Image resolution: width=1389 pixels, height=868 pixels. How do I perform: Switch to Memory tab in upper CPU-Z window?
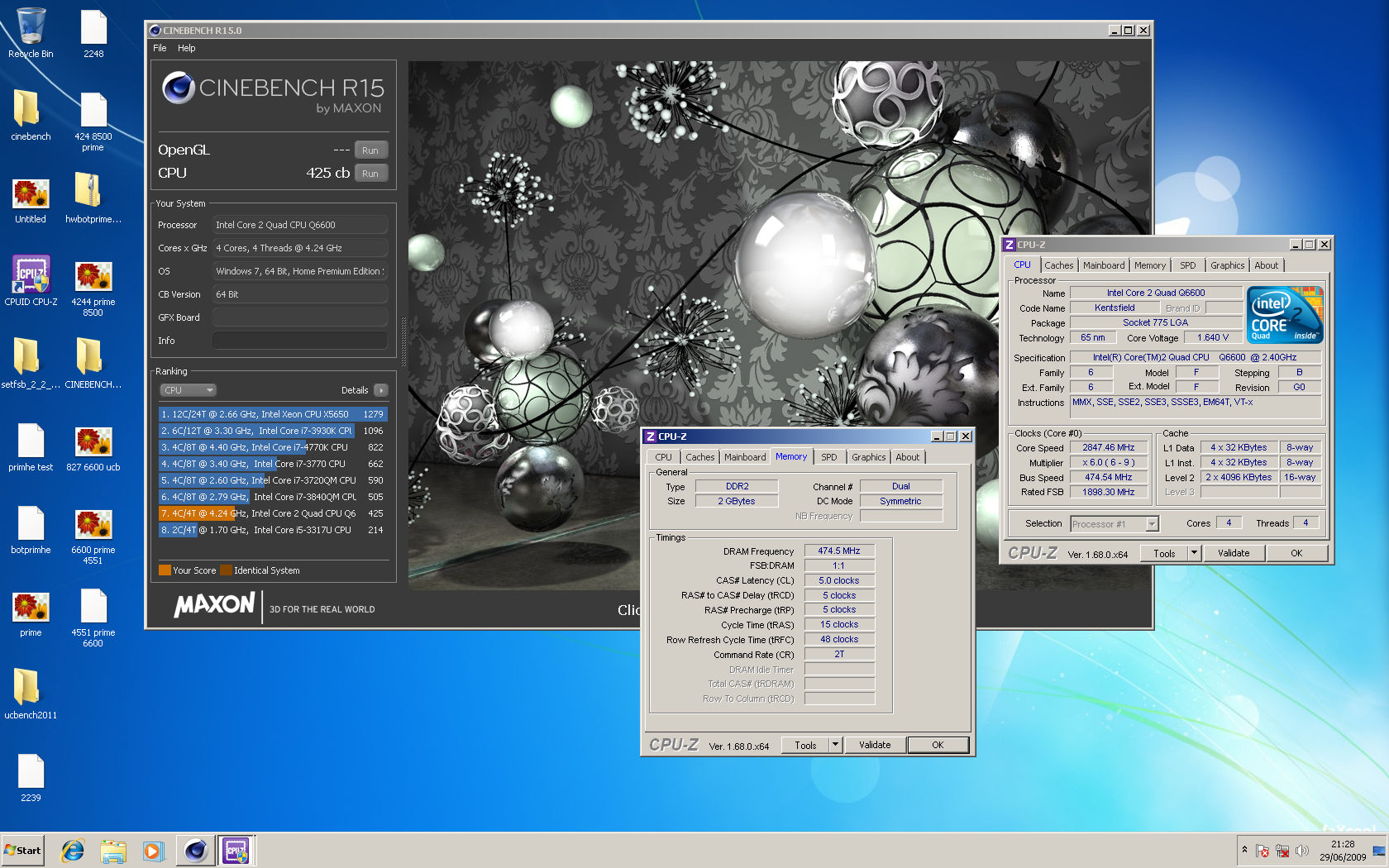(x=1150, y=265)
